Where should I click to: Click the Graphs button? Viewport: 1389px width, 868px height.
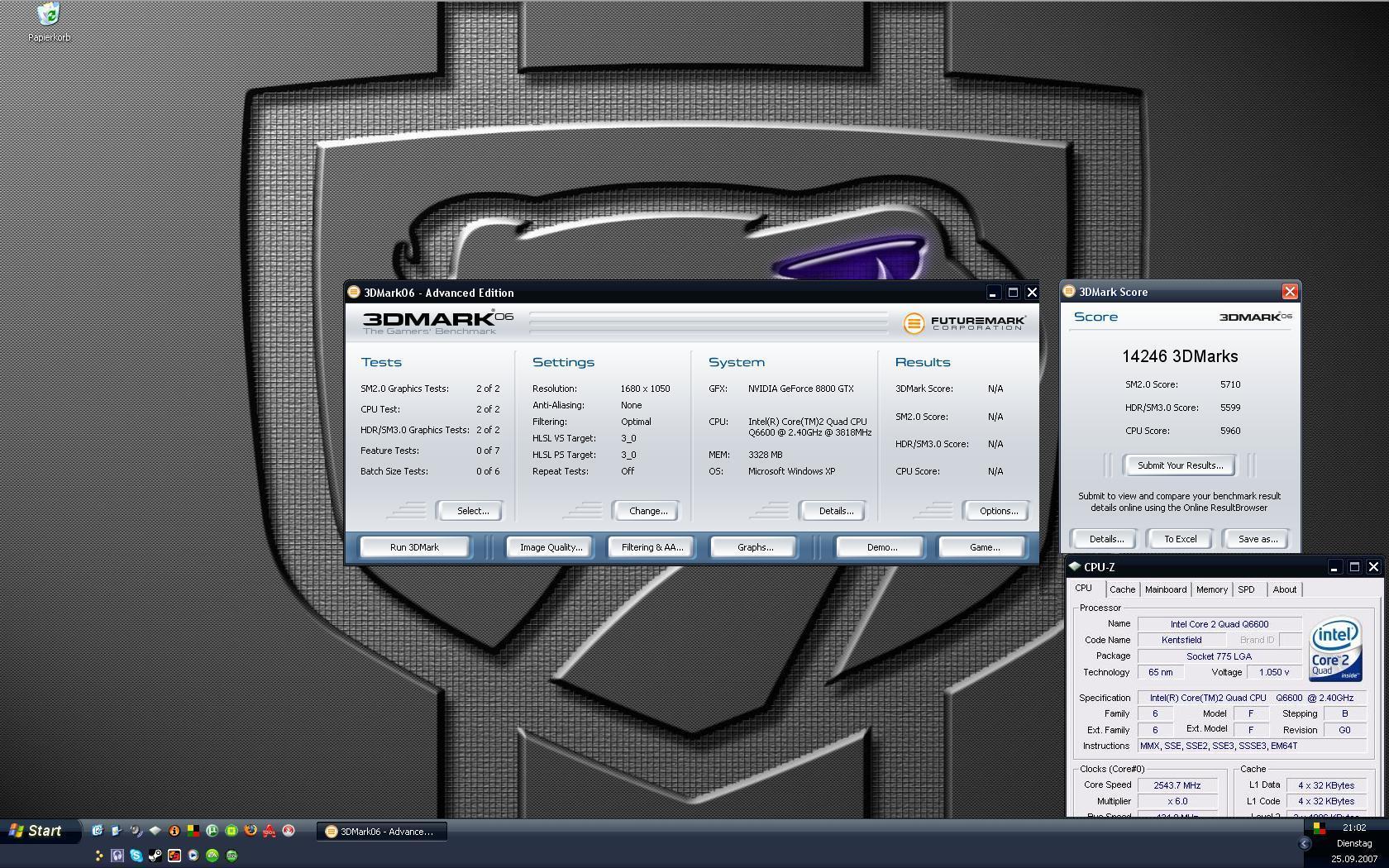point(755,547)
